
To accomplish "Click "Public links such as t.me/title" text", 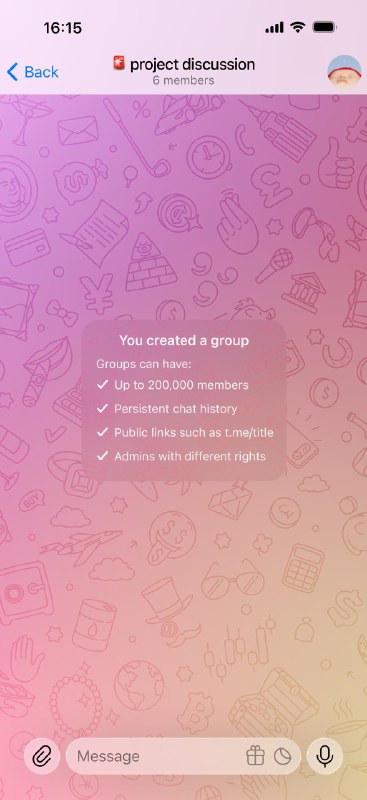I will click(194, 433).
